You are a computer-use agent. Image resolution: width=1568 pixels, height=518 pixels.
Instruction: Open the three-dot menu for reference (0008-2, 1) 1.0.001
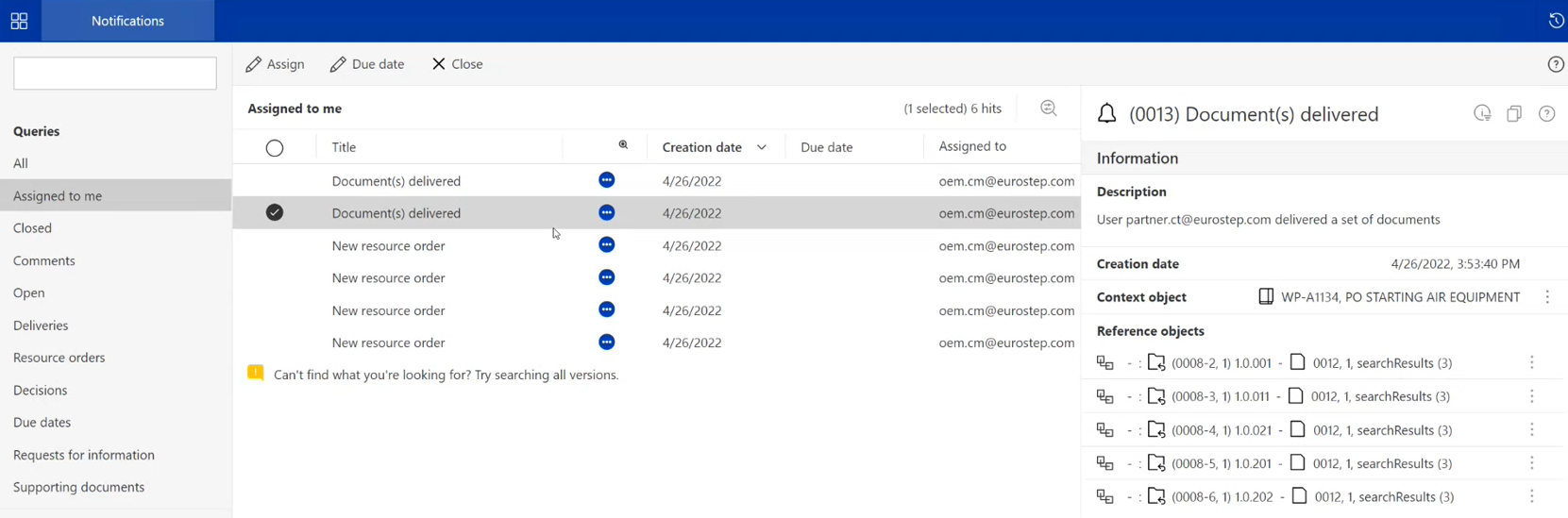tap(1532, 363)
